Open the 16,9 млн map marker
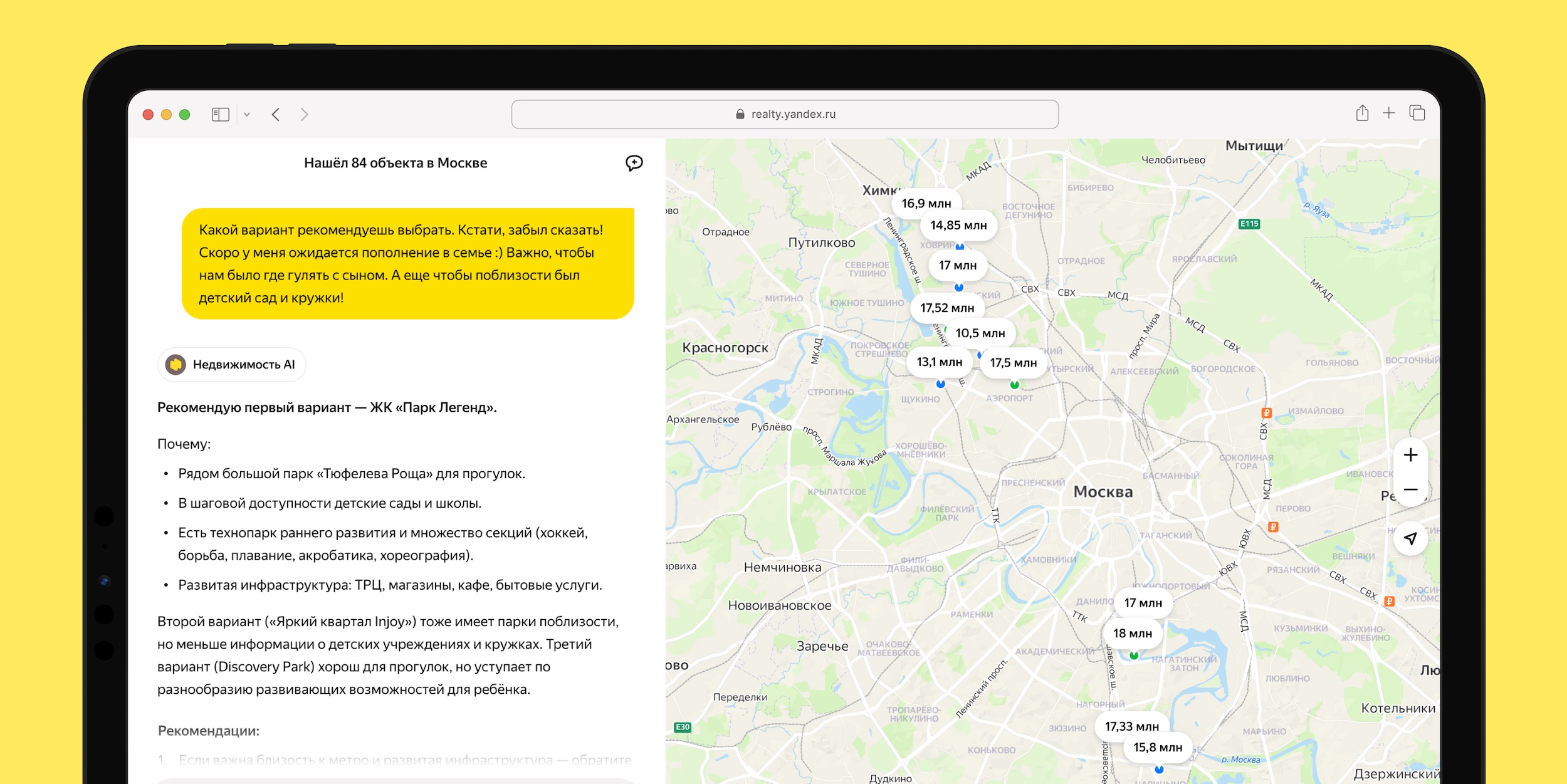Screen dimensions: 1567x784 click(x=926, y=204)
